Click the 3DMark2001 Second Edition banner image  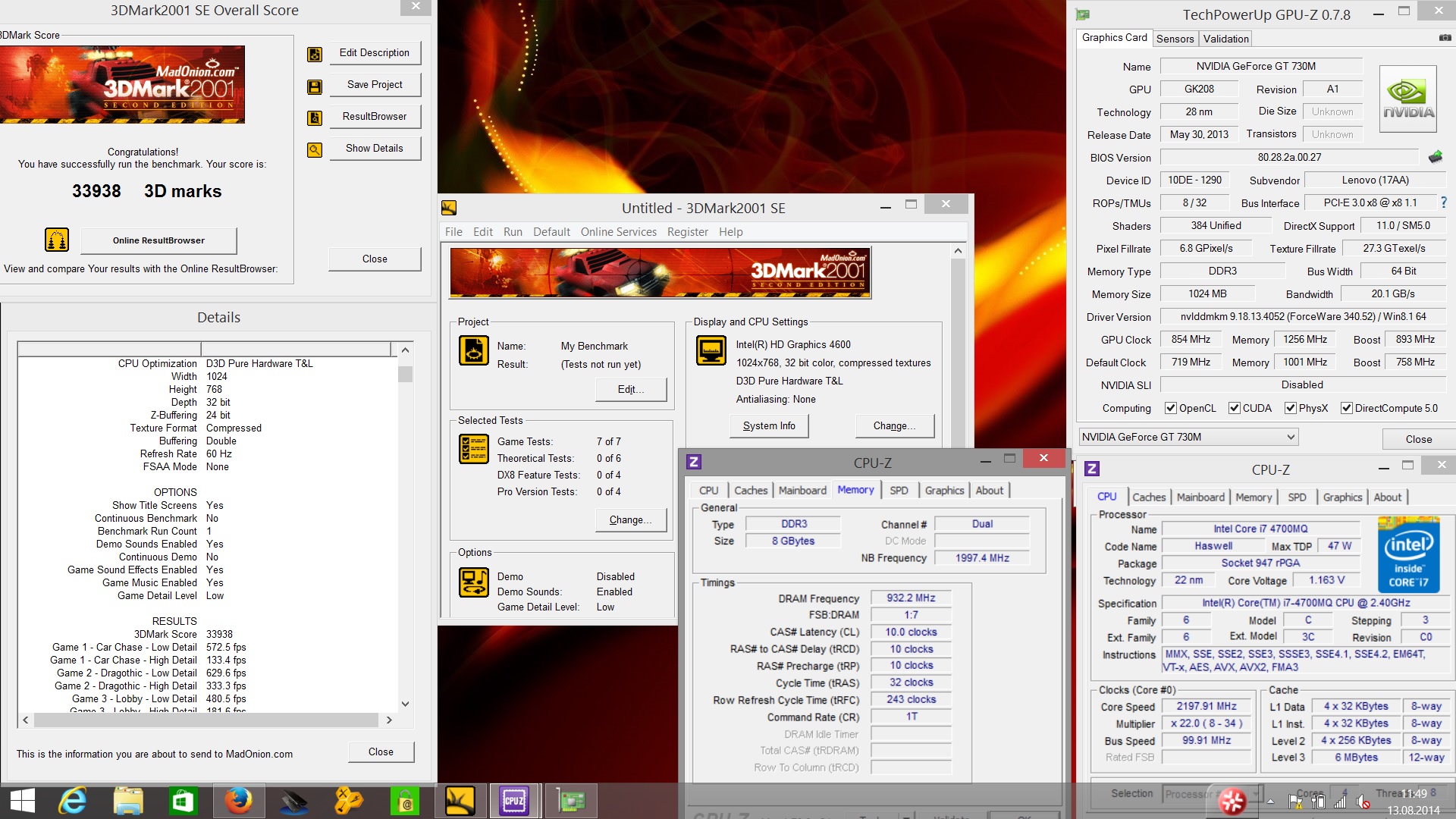click(660, 273)
